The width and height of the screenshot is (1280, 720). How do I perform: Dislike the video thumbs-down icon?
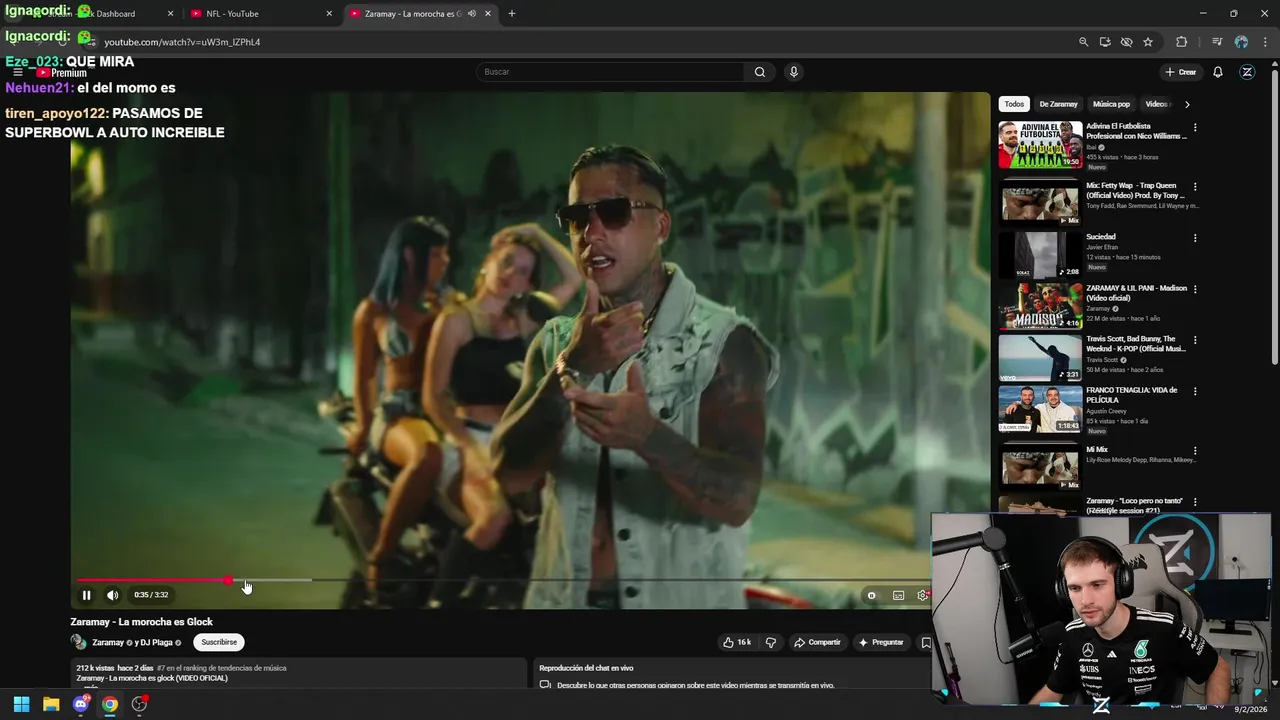click(x=770, y=642)
